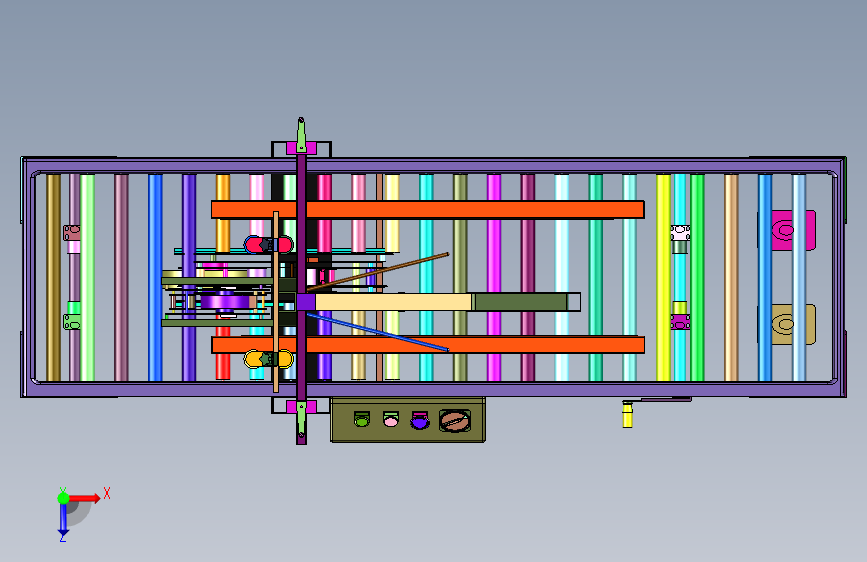Select the upper orange guide rail
The width and height of the screenshot is (867, 562).
(x=427, y=210)
